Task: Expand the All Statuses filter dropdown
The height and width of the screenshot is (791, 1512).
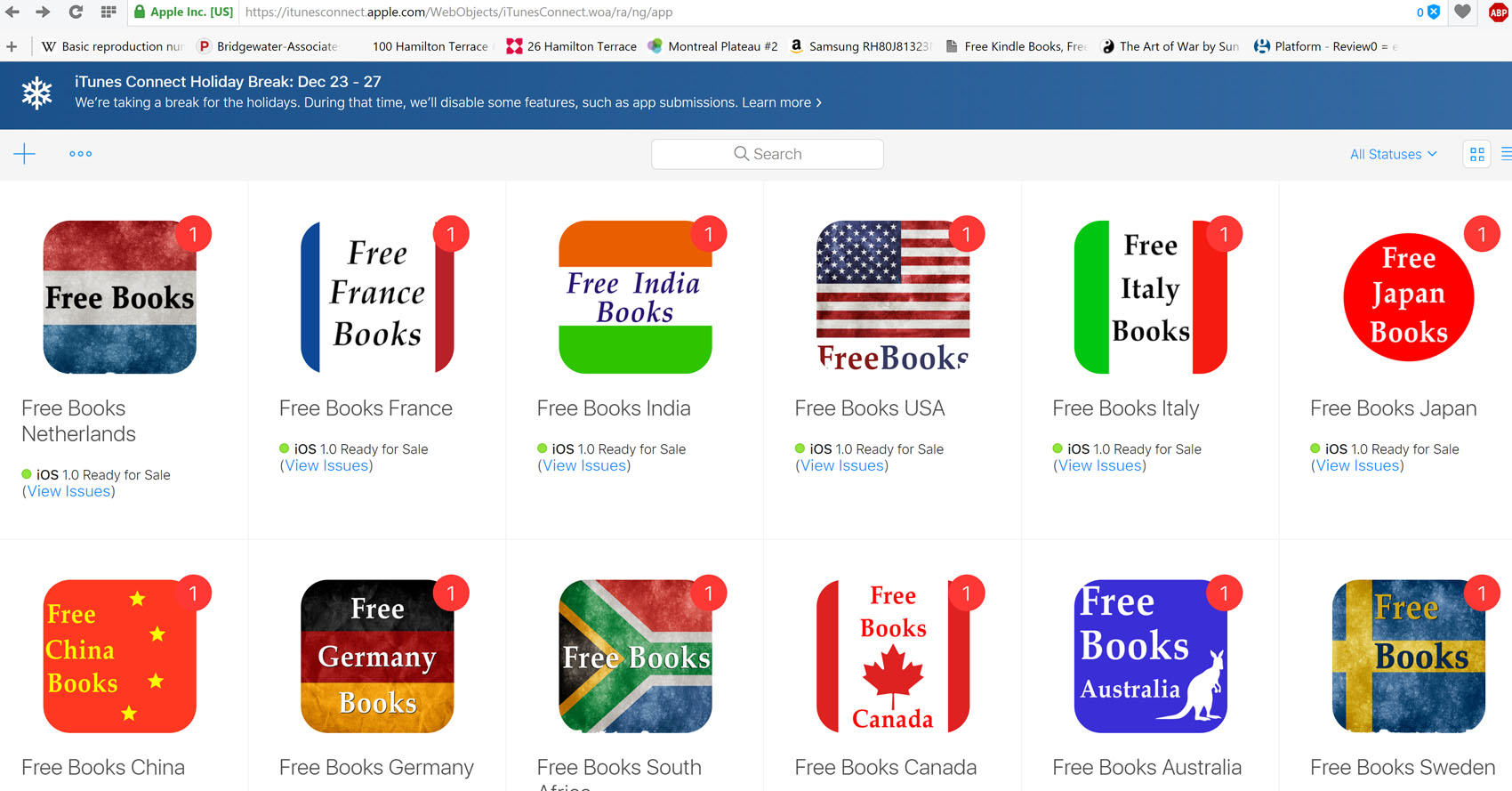Action: (x=1393, y=154)
